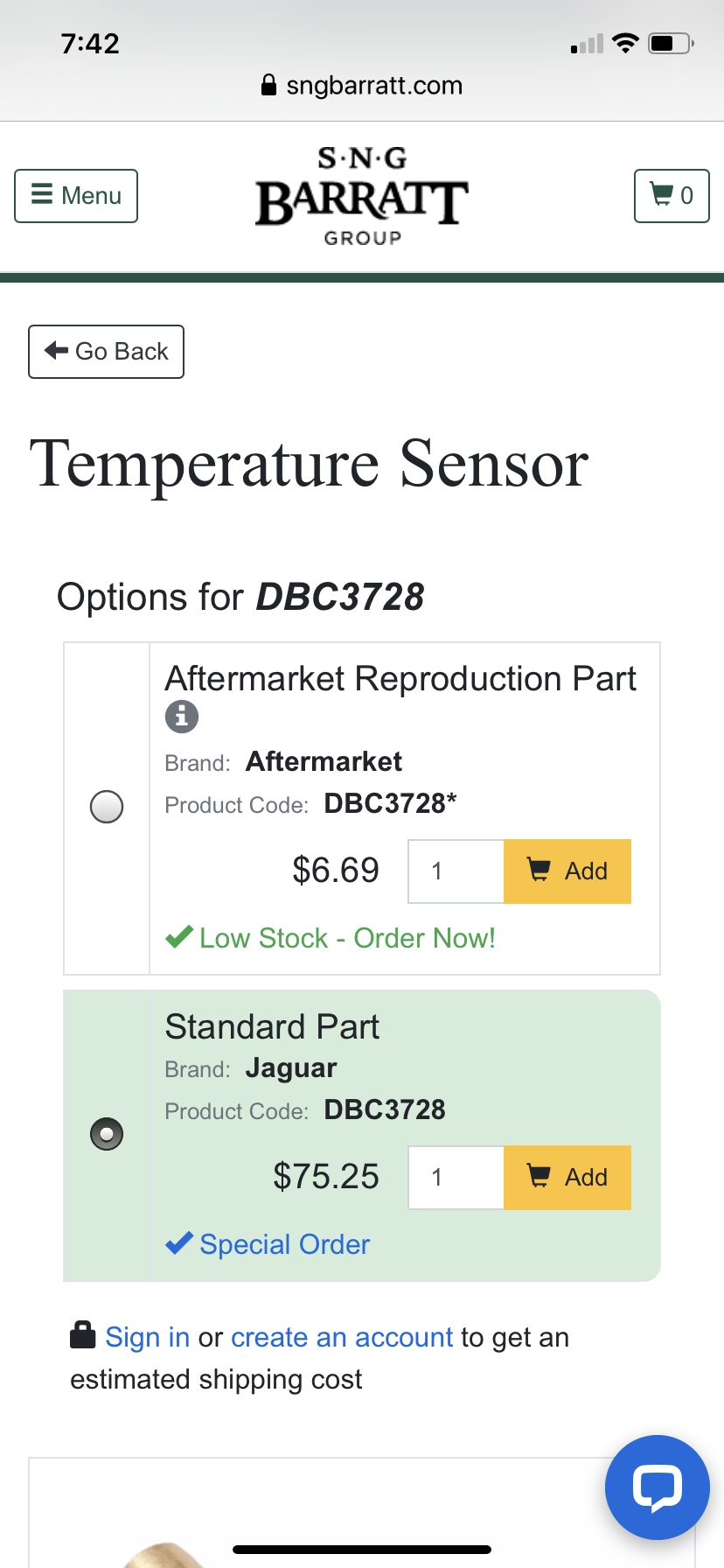Screen dimensions: 724x1568
Task: Select the Standard Part radio button
Action: click(x=107, y=1134)
